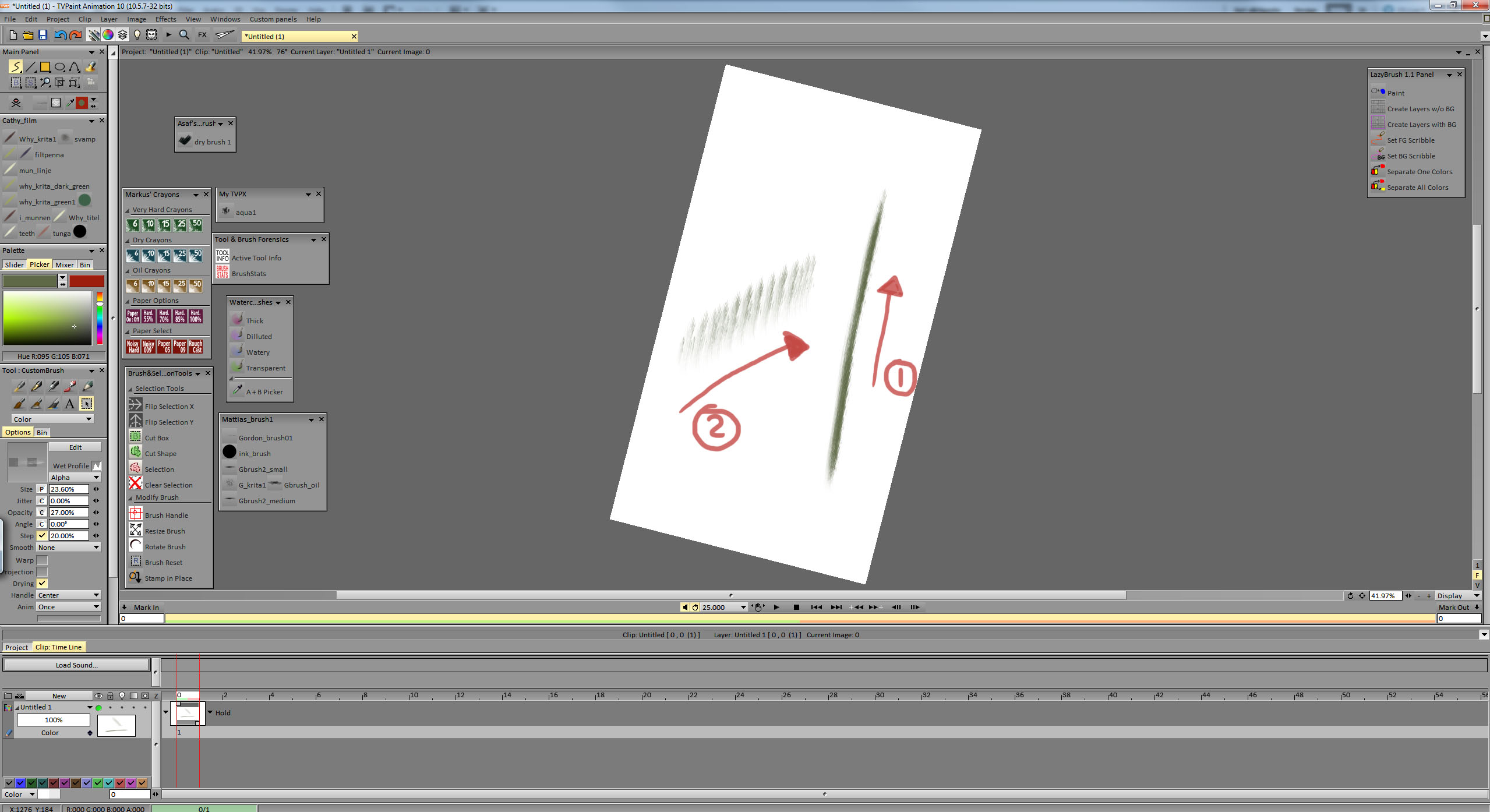The image size is (1490, 812).
Task: Save the project with floppy disk icon
Action: coord(43,35)
